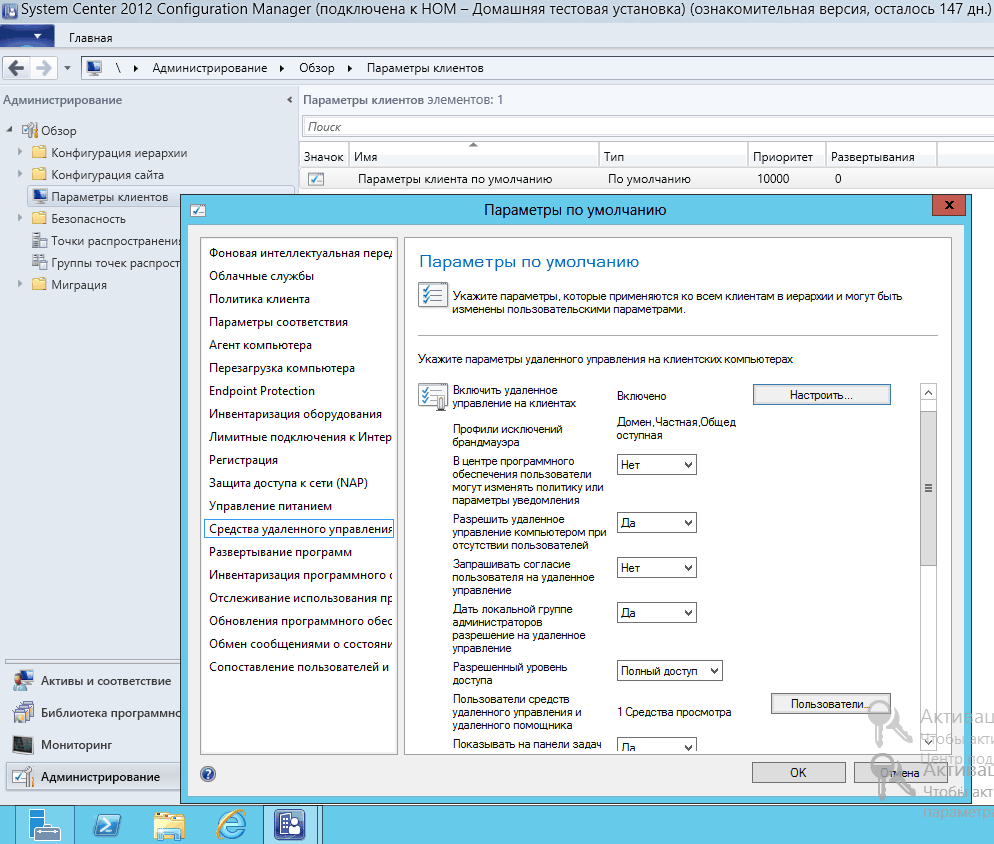
Task: Select the Параметры клиентов monitor icon in the tree
Action: click(39, 196)
